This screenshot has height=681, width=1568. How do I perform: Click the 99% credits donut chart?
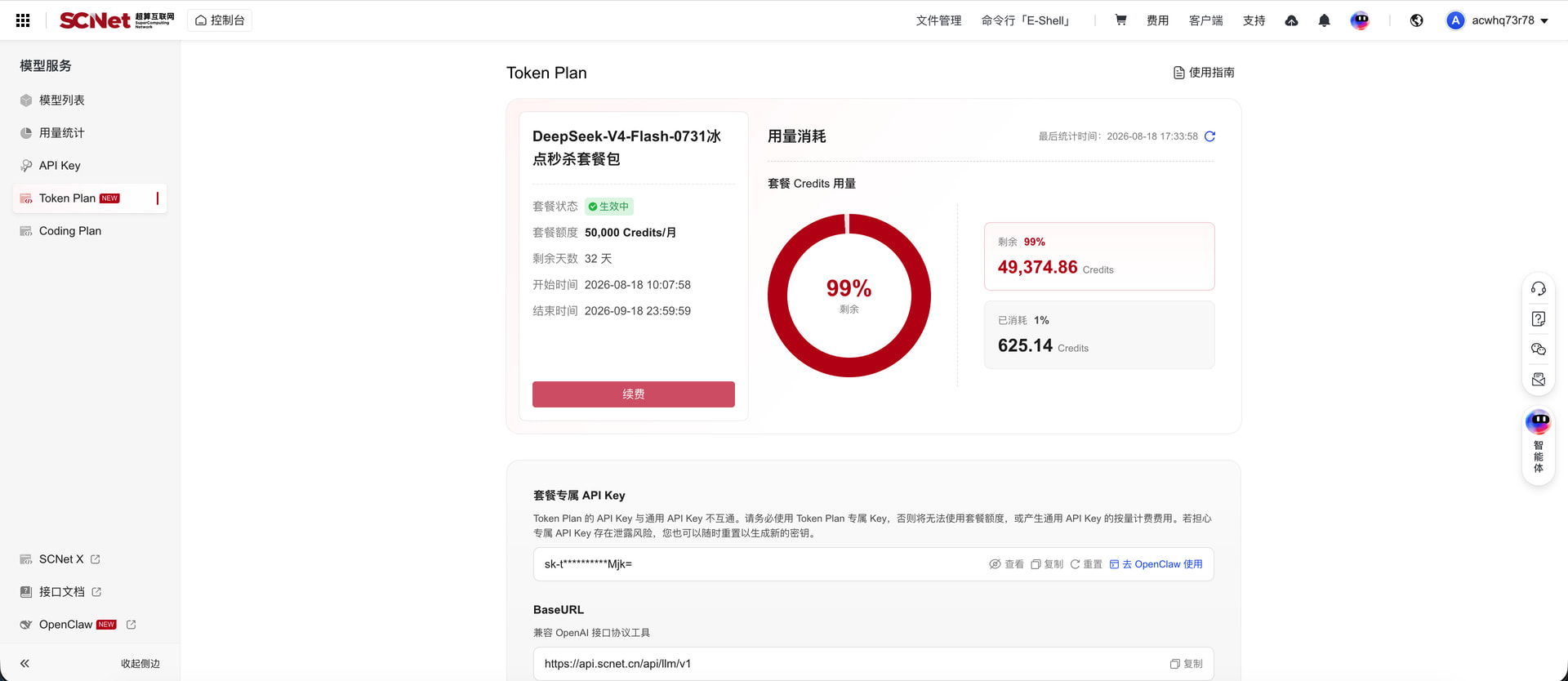pos(849,296)
